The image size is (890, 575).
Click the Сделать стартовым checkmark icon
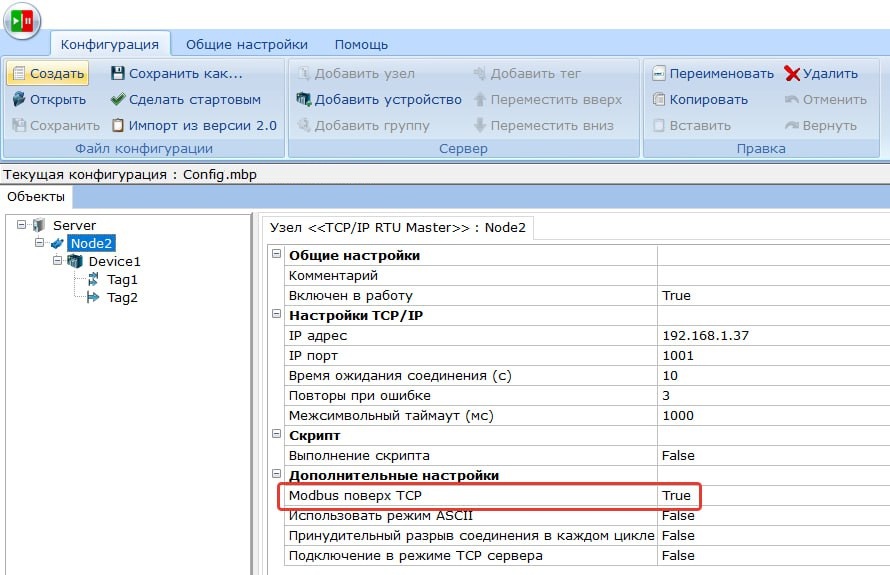tap(118, 99)
